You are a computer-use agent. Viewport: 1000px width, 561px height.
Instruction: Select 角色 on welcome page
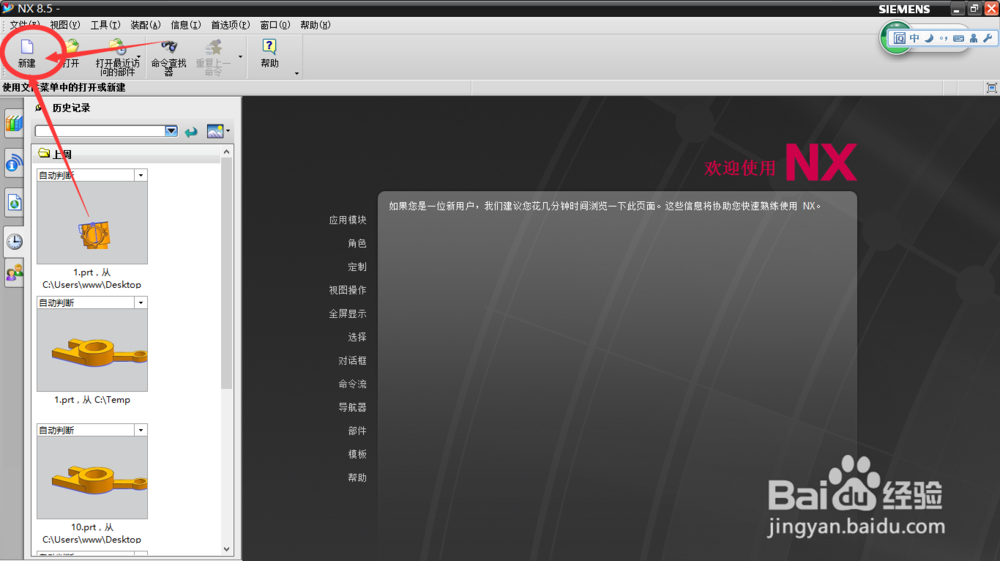tap(357, 244)
